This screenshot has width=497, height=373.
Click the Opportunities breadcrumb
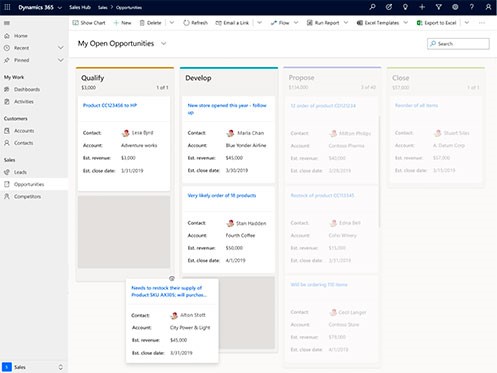pyautogui.click(x=129, y=7)
